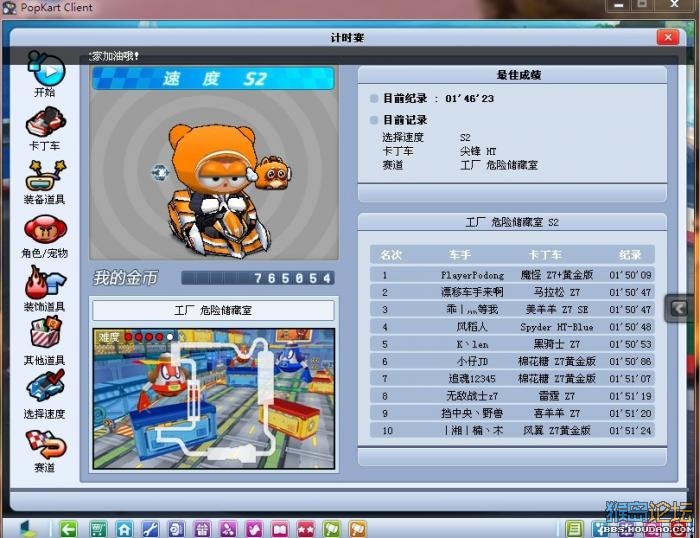This screenshot has height=538, width=700.
Task: Click the 工厂 危险储藏室 S2 ranking title
Action: coord(512,222)
